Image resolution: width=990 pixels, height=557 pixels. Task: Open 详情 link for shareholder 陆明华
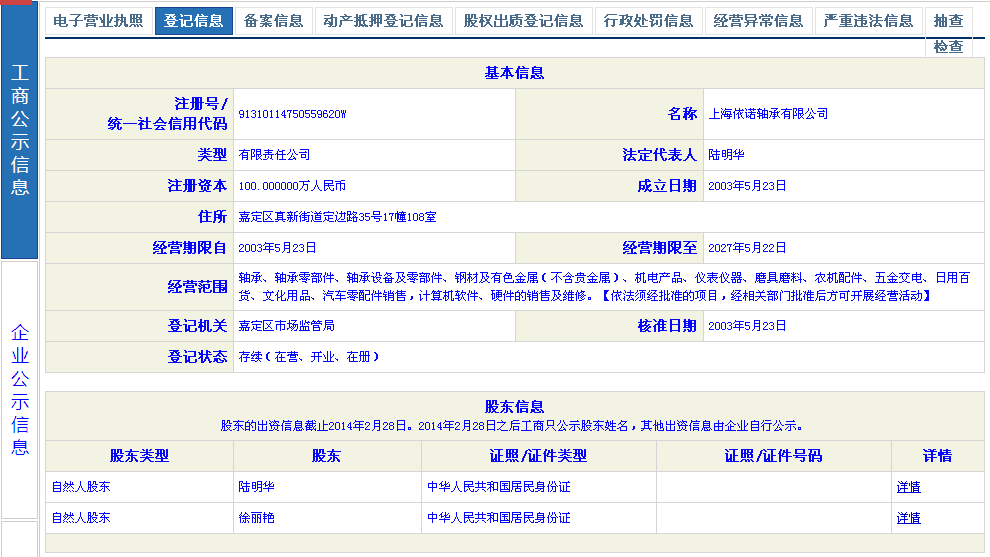pyautogui.click(x=908, y=487)
